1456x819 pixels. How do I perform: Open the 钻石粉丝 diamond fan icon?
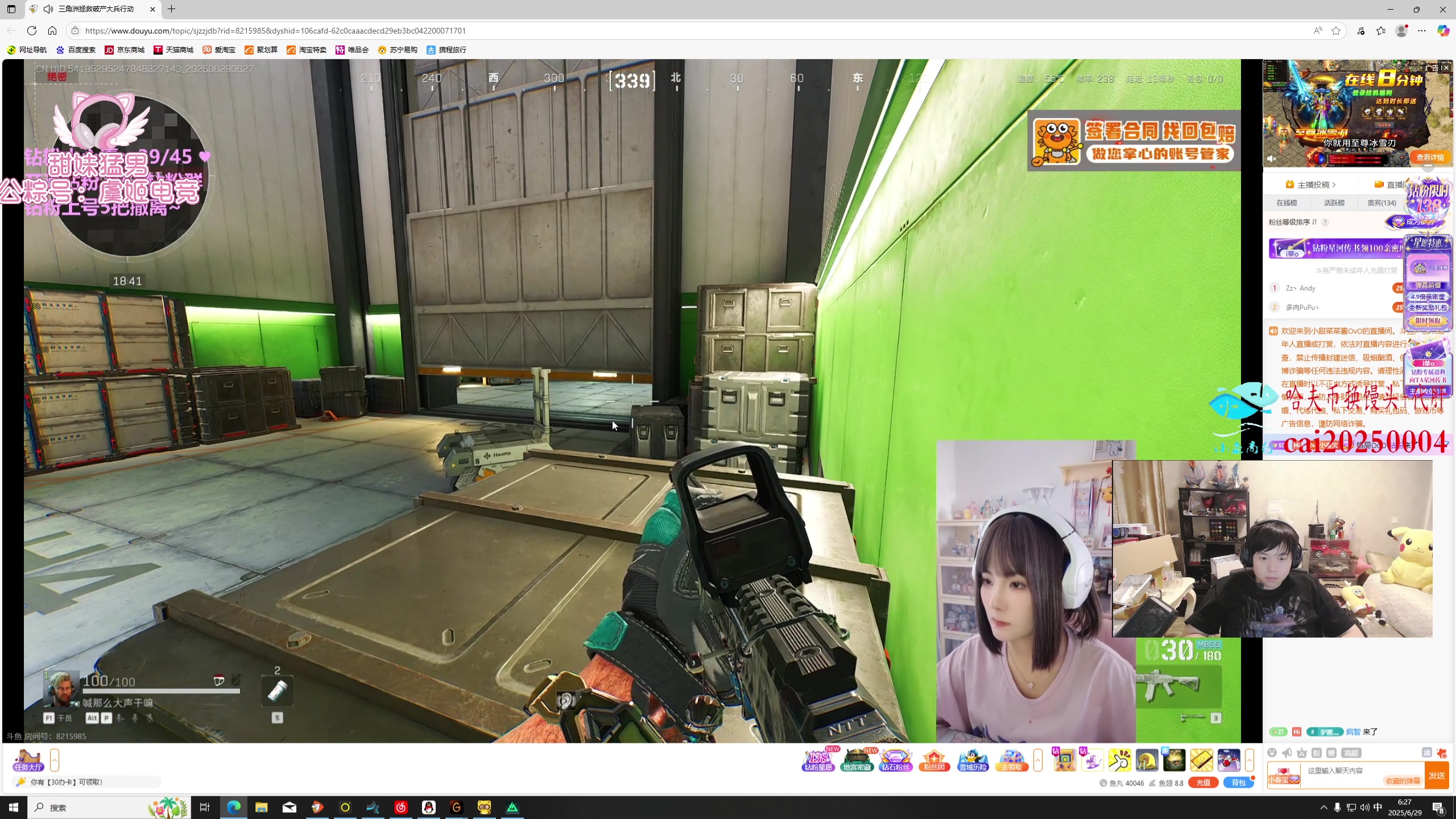(x=896, y=760)
